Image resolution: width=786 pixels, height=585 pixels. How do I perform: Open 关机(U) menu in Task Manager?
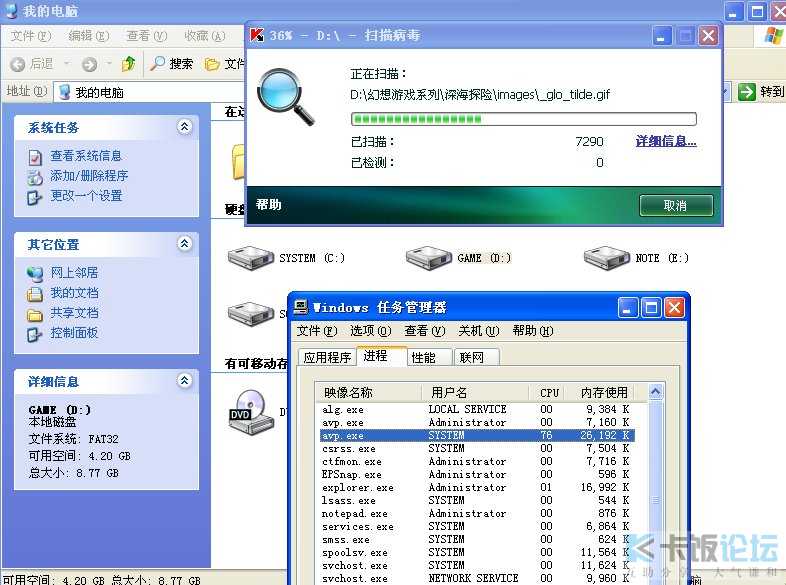479,331
